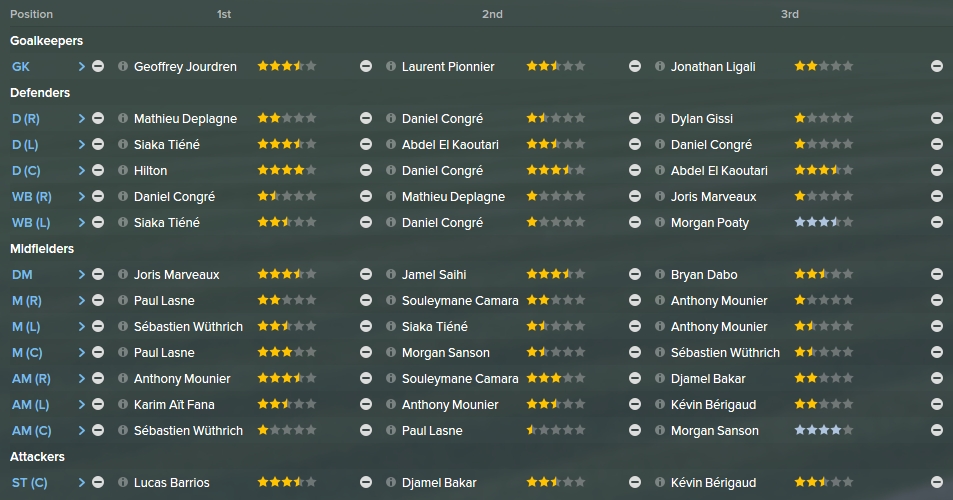
Task: Open info icon beside Lucas Barrios
Action: (x=123, y=482)
